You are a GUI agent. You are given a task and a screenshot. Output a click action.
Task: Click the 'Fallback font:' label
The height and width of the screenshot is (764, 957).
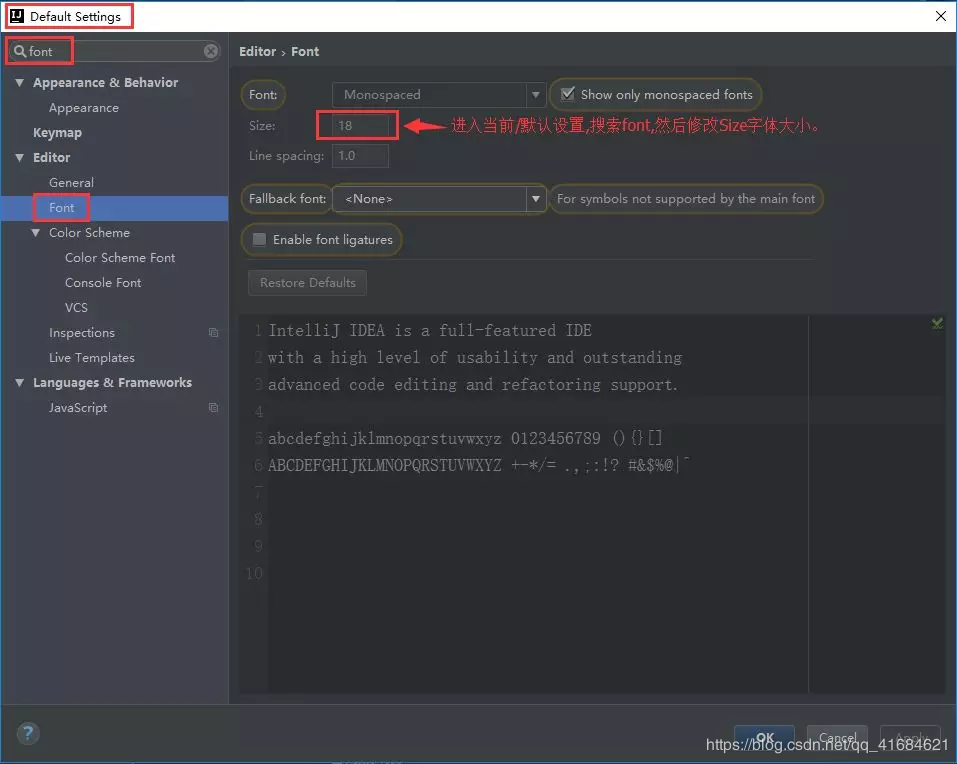(287, 199)
